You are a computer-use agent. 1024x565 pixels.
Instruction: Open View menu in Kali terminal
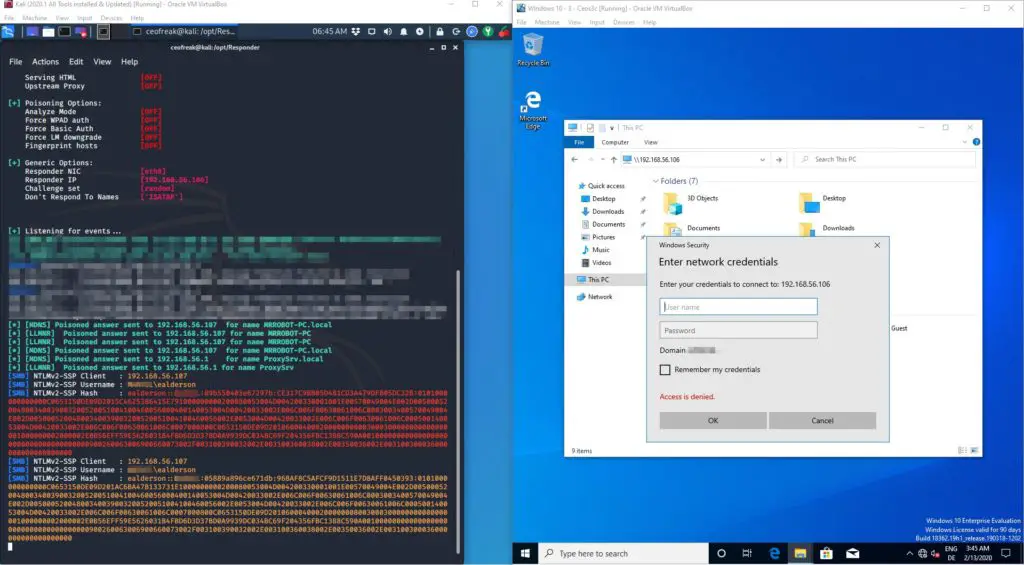point(102,61)
